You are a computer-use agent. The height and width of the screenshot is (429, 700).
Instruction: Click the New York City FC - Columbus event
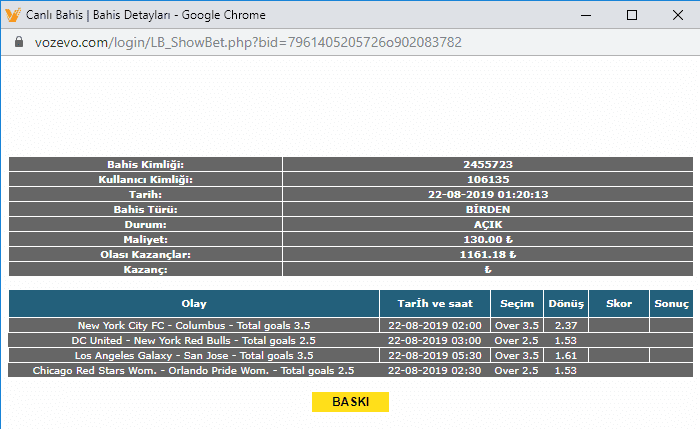click(x=194, y=325)
